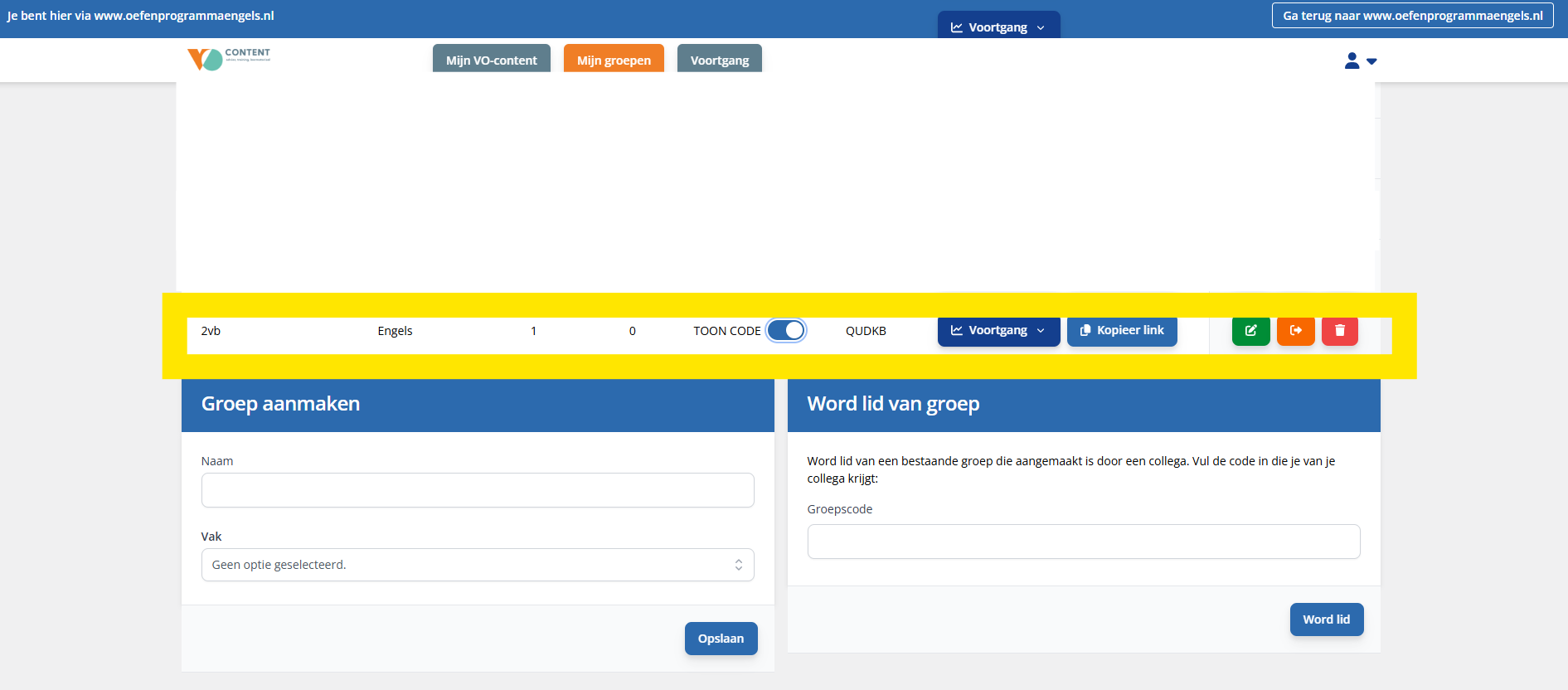Click the VO Content logo

tap(229, 59)
